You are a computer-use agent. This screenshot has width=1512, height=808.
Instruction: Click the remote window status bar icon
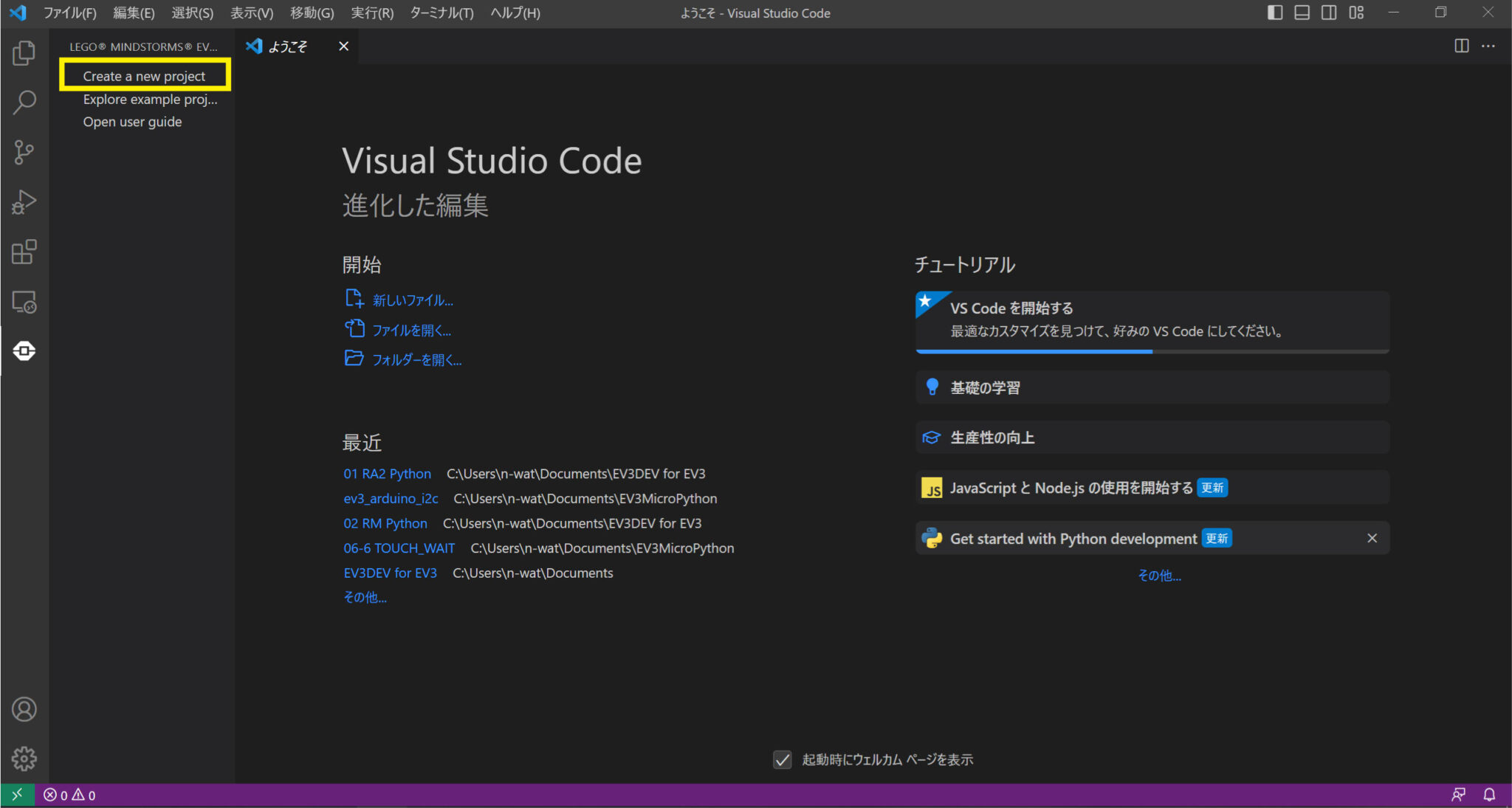[x=17, y=795]
